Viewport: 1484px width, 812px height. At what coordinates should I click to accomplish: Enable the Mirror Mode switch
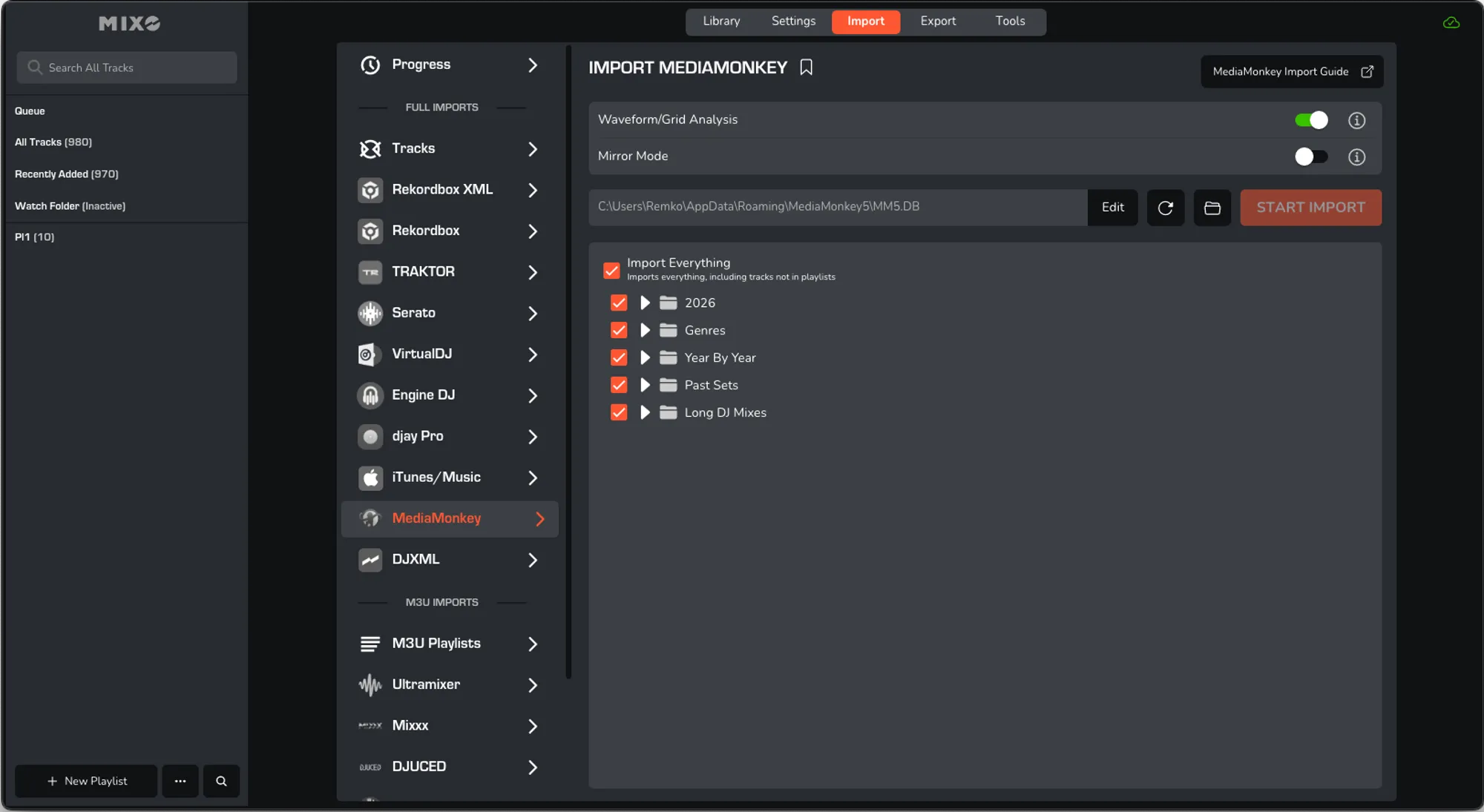[x=1311, y=157]
